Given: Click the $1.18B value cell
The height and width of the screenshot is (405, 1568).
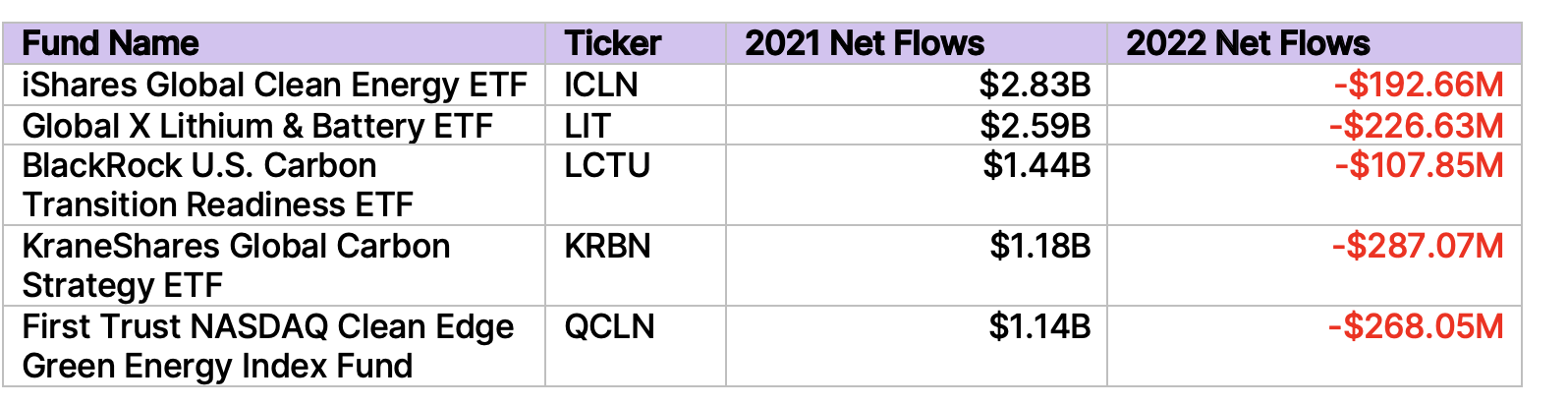Looking at the screenshot, I should point(1039,246).
